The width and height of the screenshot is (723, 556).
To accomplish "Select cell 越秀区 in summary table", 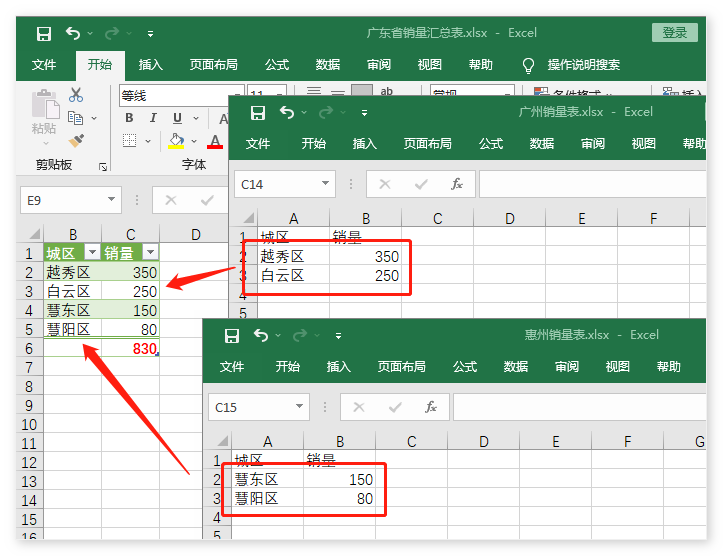I will click(73, 272).
